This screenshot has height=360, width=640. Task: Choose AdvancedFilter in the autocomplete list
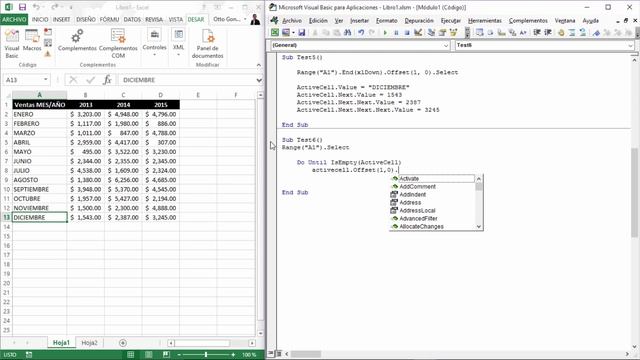[433, 218]
